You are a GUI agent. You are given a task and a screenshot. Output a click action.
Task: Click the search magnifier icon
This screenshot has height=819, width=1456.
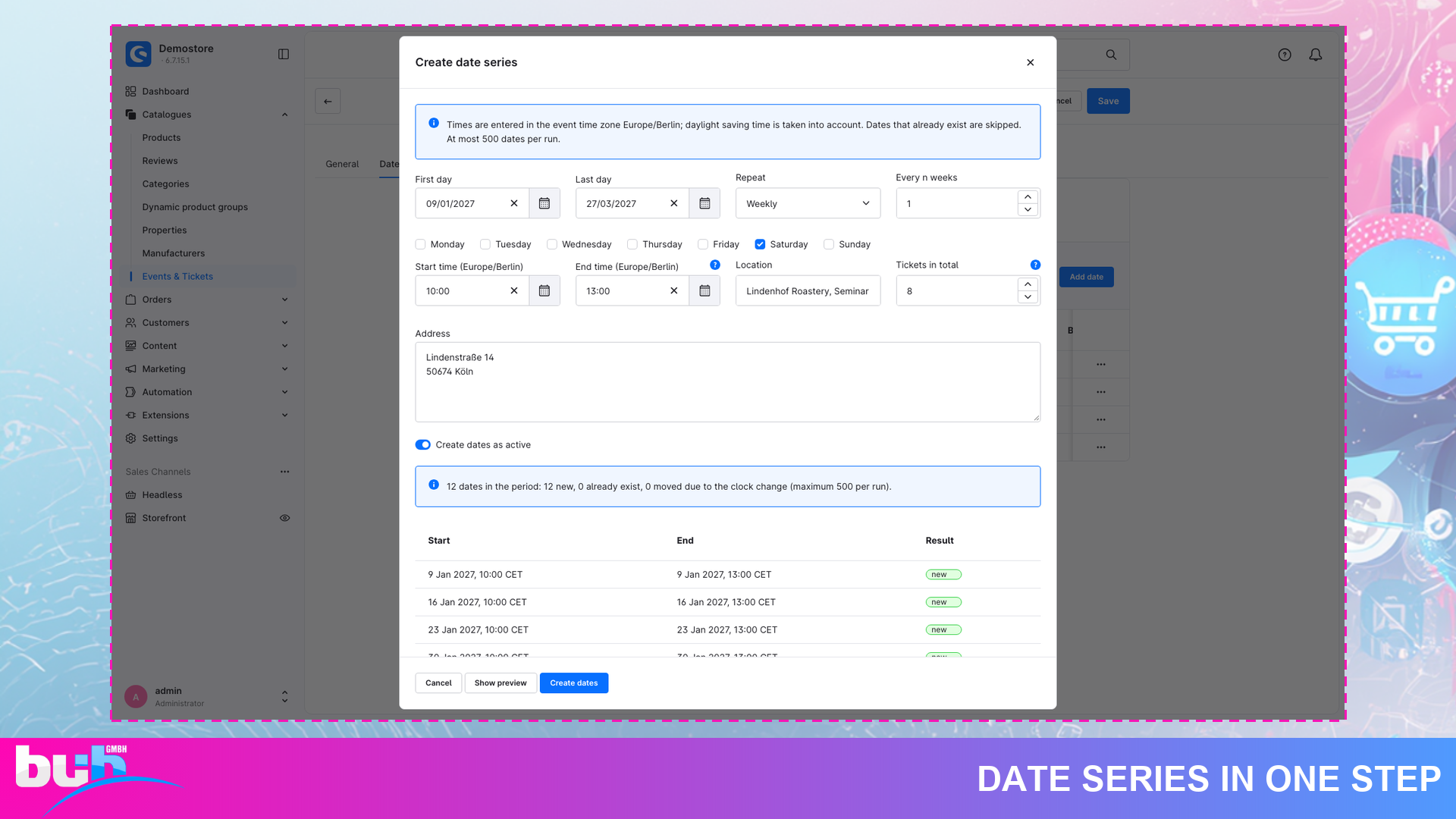(x=1111, y=55)
